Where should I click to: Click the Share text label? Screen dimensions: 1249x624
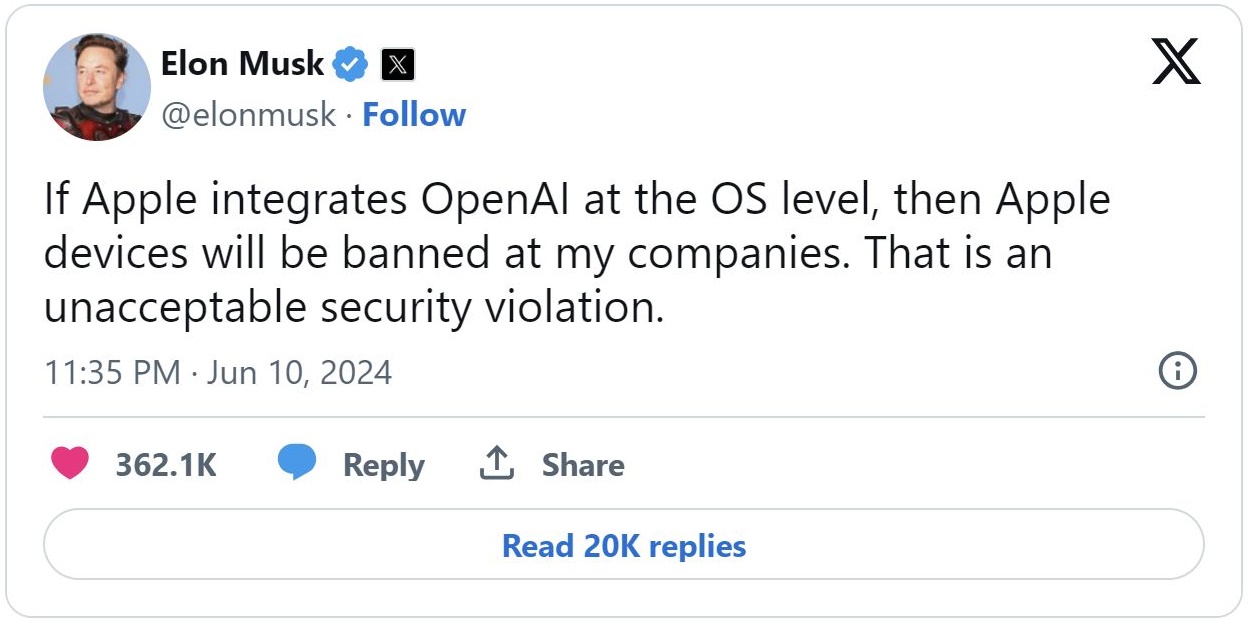[x=583, y=465]
